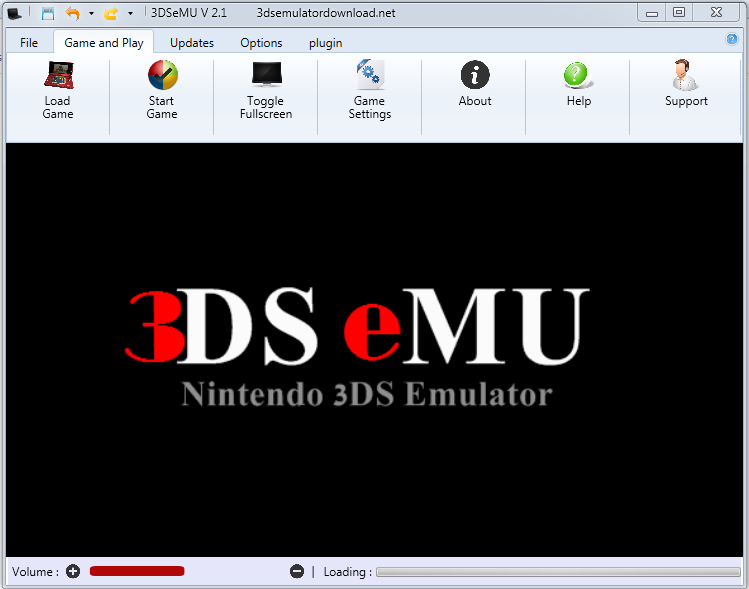Close the 3DSeMU window

[716, 13]
